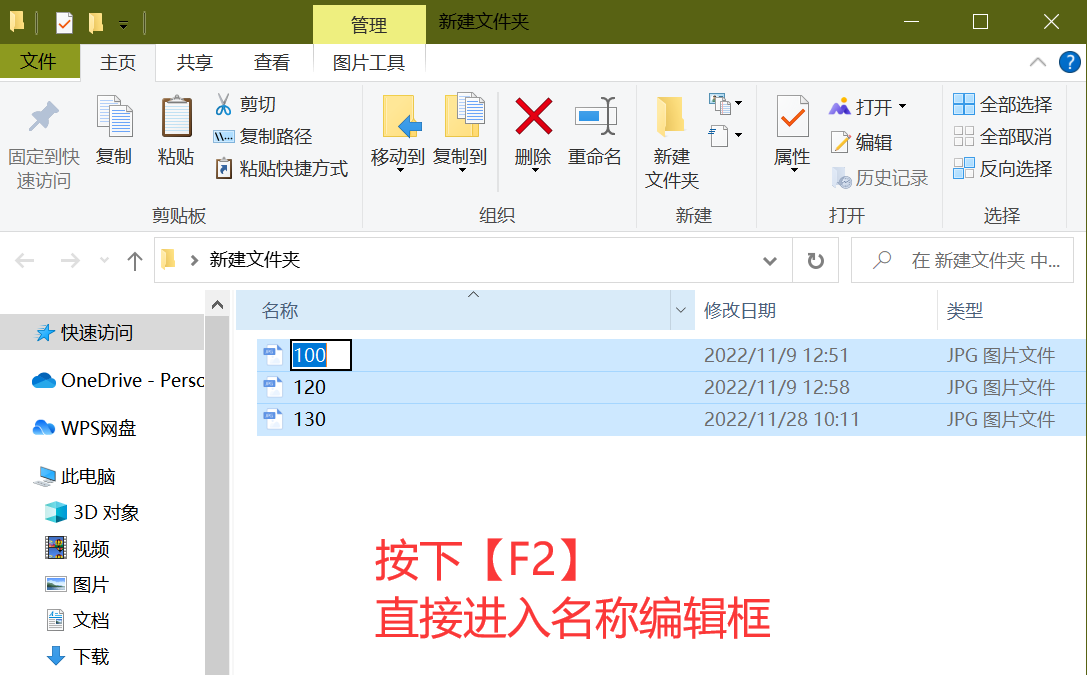The height and width of the screenshot is (675, 1087).
Task: Click the red Delete X icon
Action: [533, 117]
